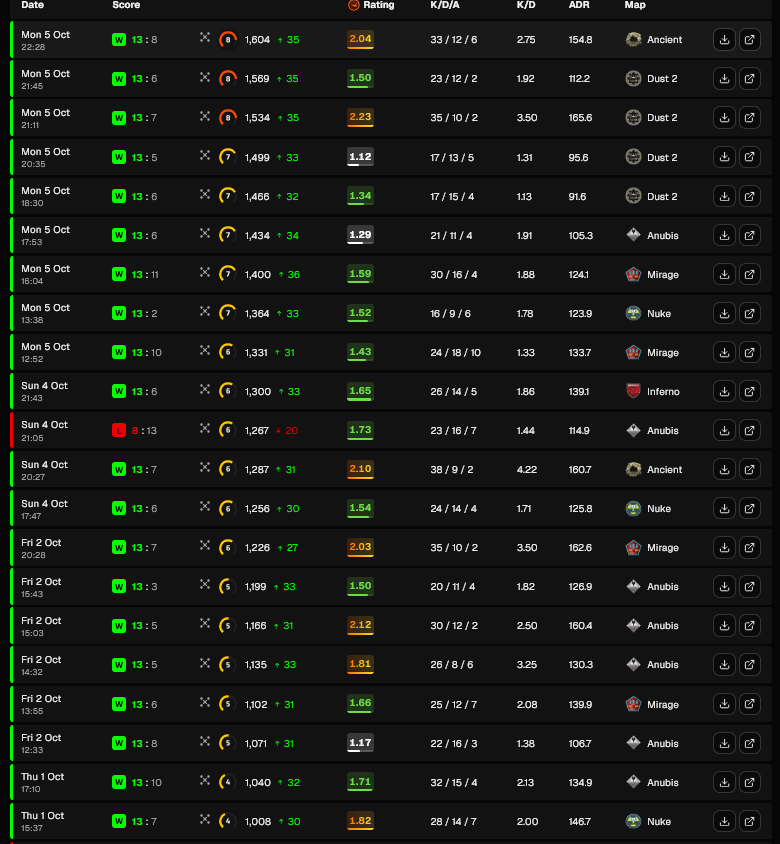Click the Map column header
Image resolution: width=780 pixels, height=844 pixels.
pyautogui.click(x=635, y=5)
